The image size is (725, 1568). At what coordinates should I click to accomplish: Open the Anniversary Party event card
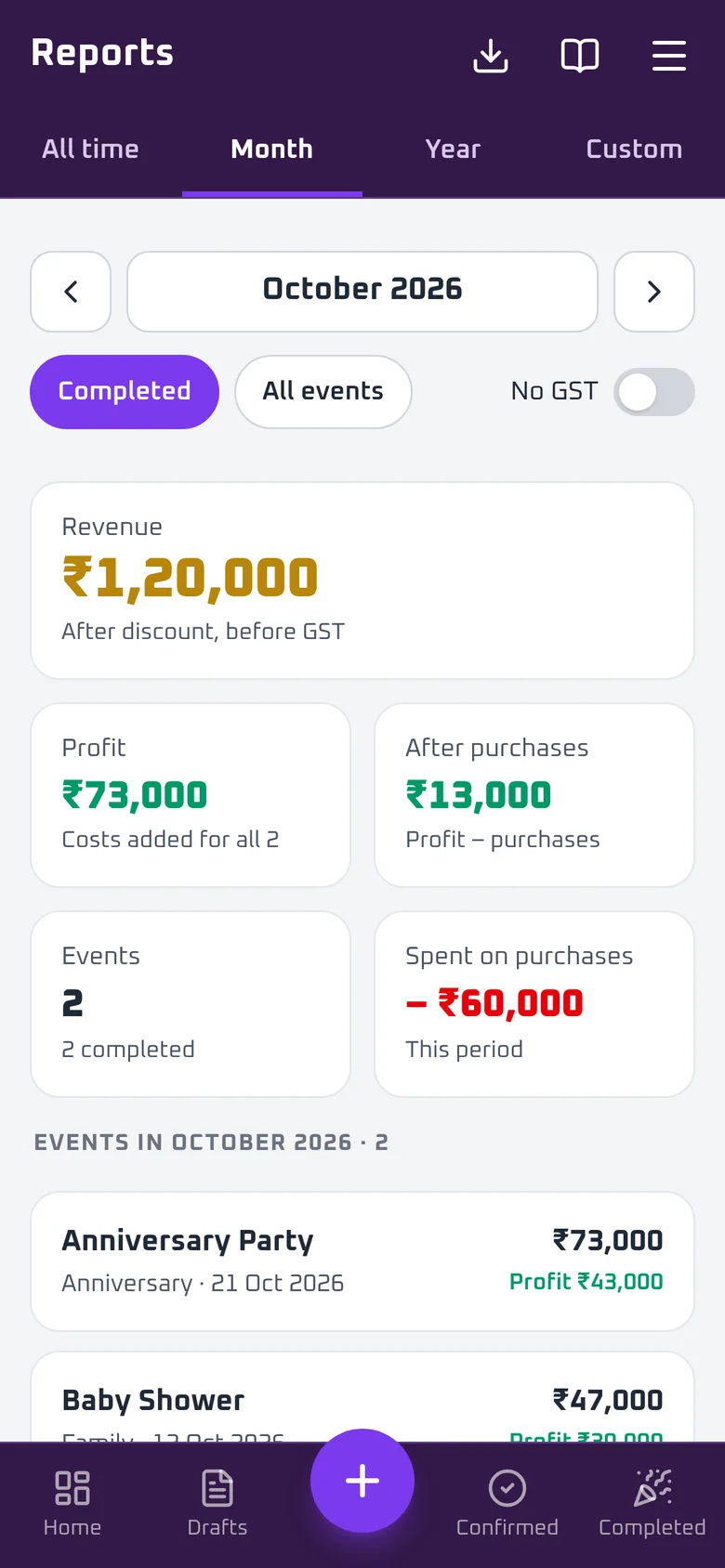click(x=362, y=1261)
